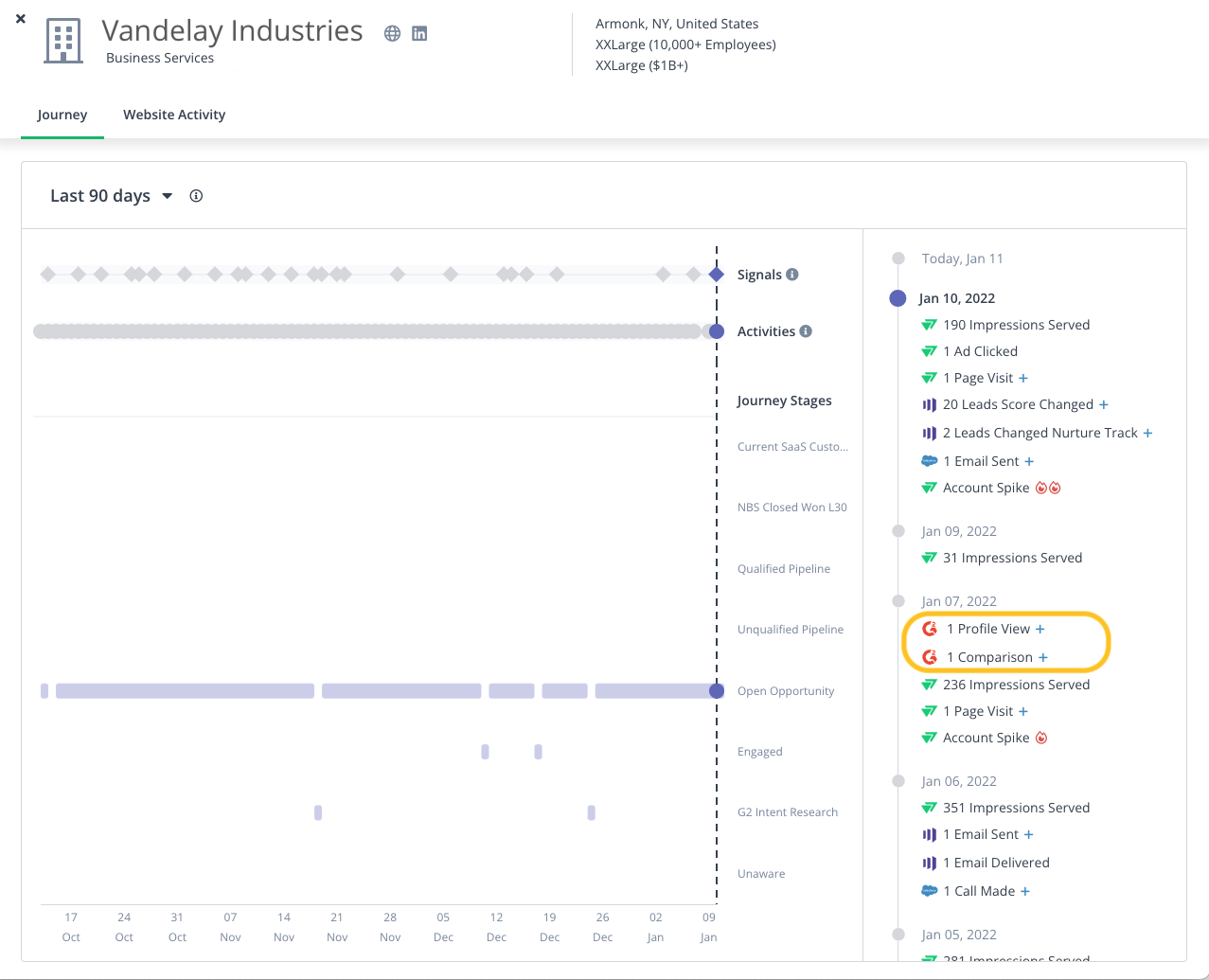This screenshot has height=980, width=1209.
Task: Click Salesforce cloud icon beside 1 Call Made
Action: pyautogui.click(x=930, y=891)
